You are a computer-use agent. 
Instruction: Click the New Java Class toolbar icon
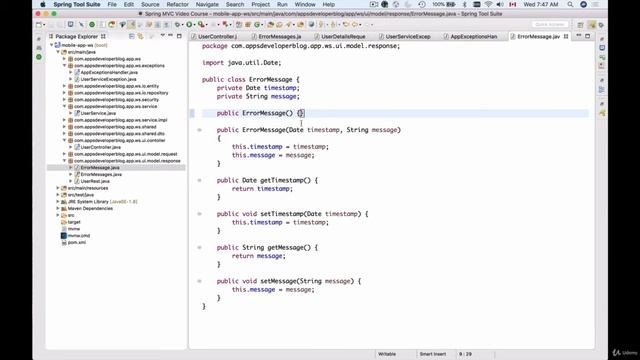tap(258, 25)
